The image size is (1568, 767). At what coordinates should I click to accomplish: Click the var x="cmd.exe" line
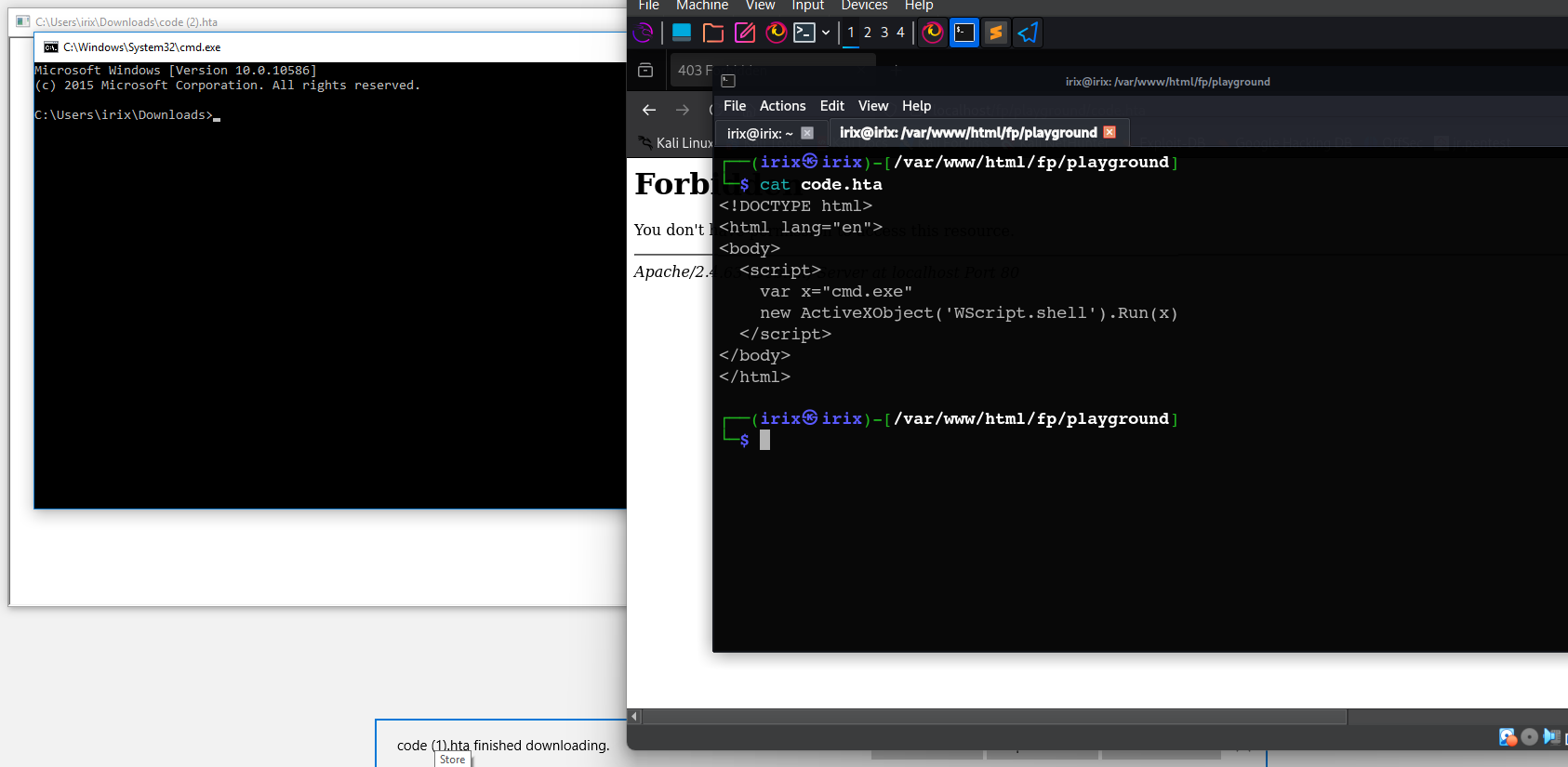coord(836,292)
